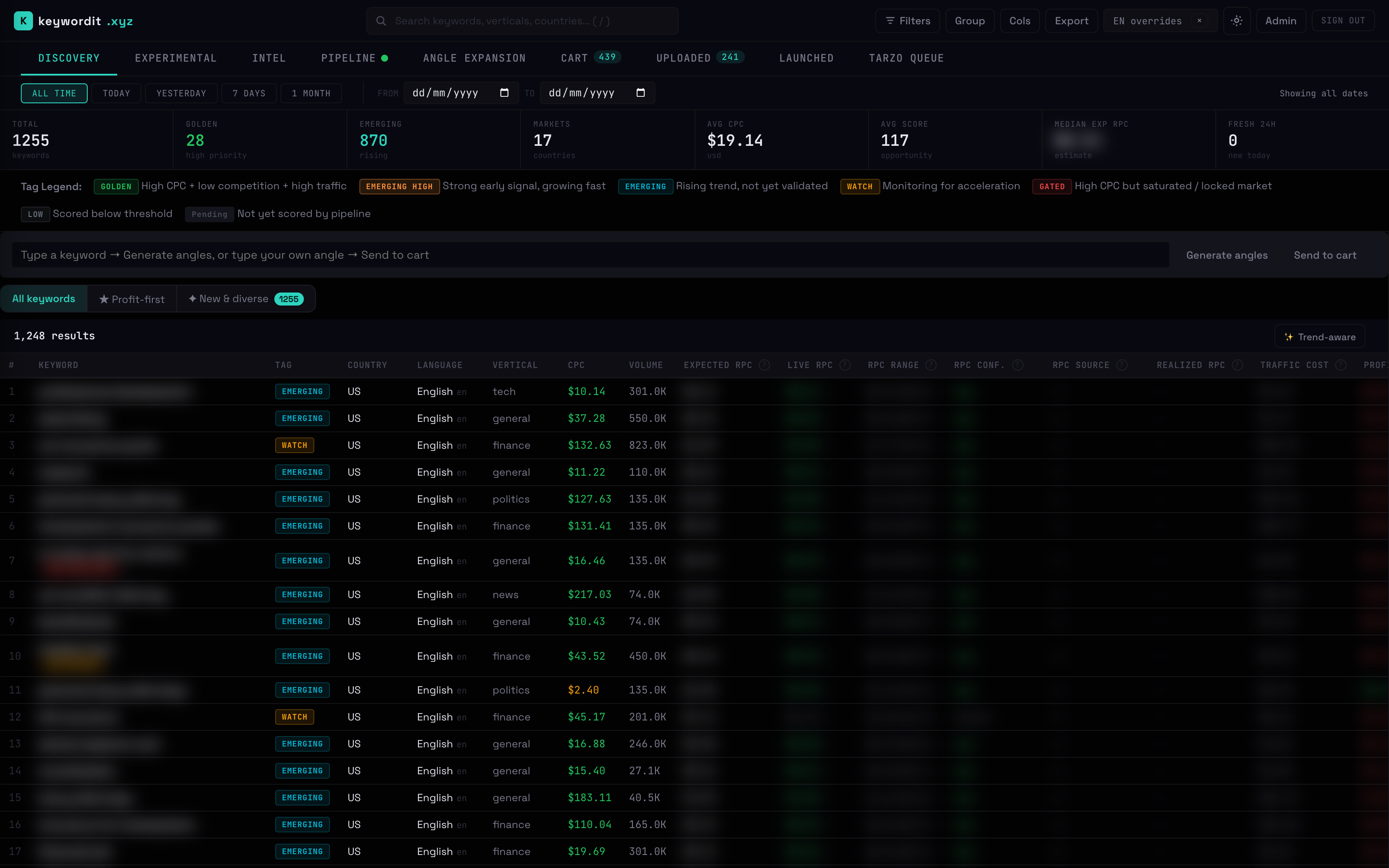The width and height of the screenshot is (1389, 868).
Task: Open the Pipeline tab
Action: (x=354, y=58)
